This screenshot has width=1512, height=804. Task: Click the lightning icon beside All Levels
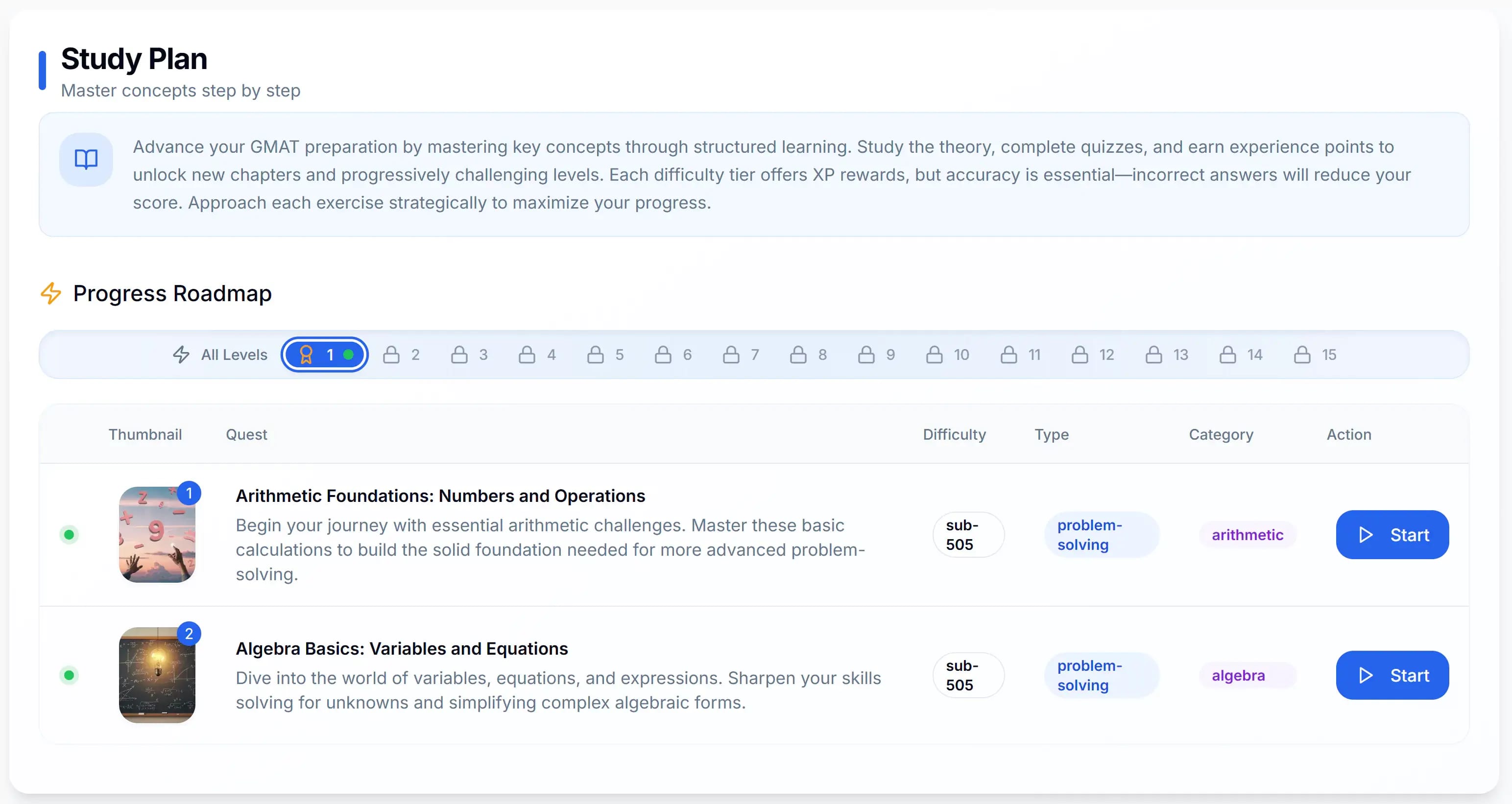(180, 355)
